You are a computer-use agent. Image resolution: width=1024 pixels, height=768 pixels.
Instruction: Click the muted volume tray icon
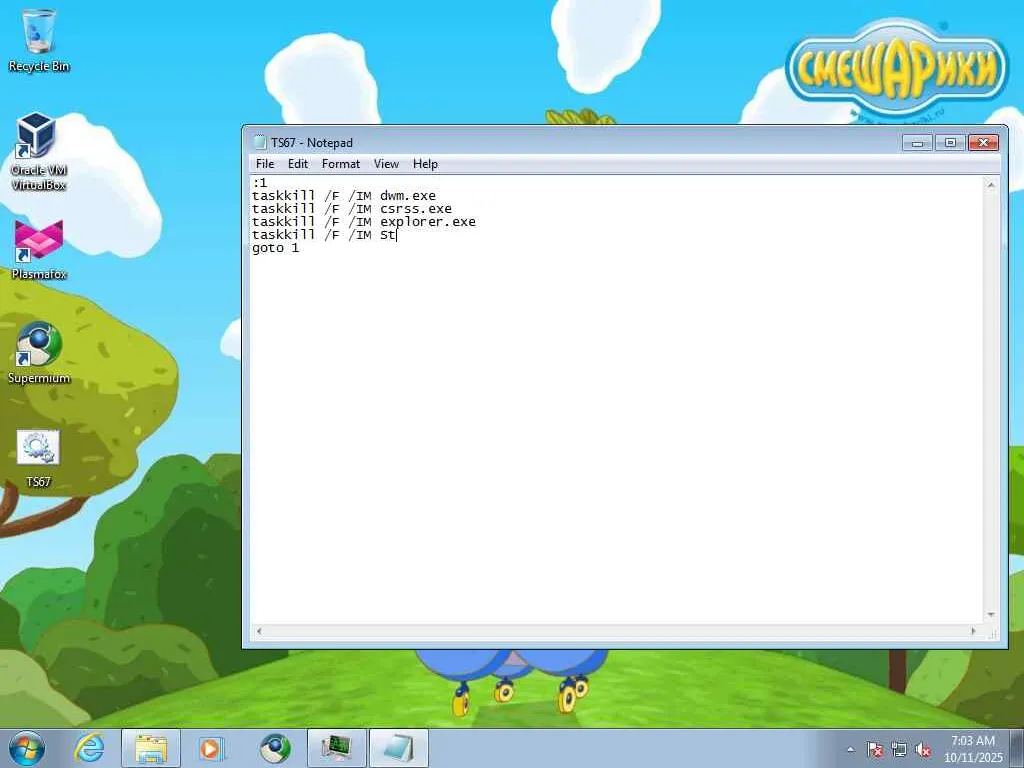click(923, 750)
